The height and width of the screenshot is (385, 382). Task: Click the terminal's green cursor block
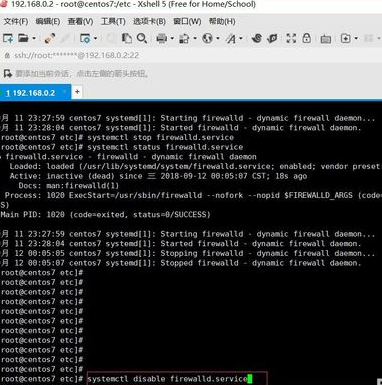pos(250,379)
